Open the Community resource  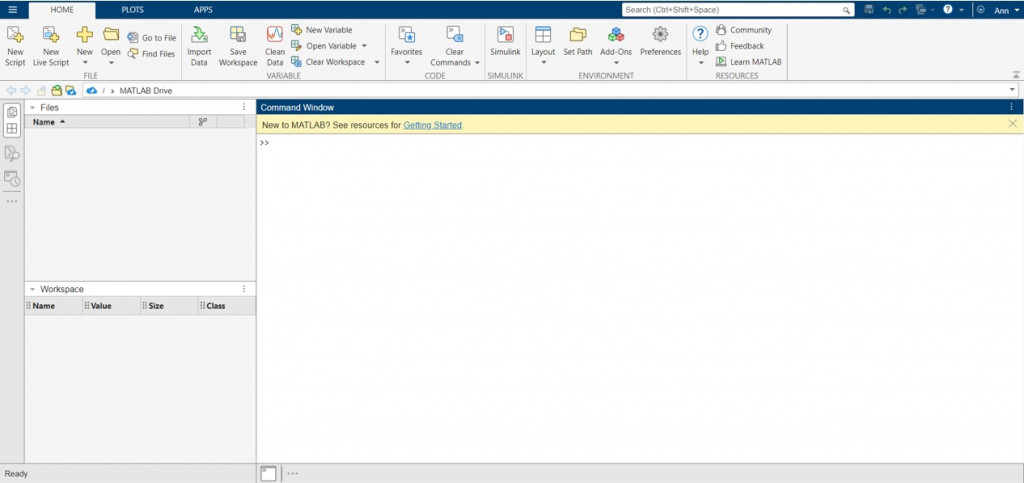pos(744,30)
